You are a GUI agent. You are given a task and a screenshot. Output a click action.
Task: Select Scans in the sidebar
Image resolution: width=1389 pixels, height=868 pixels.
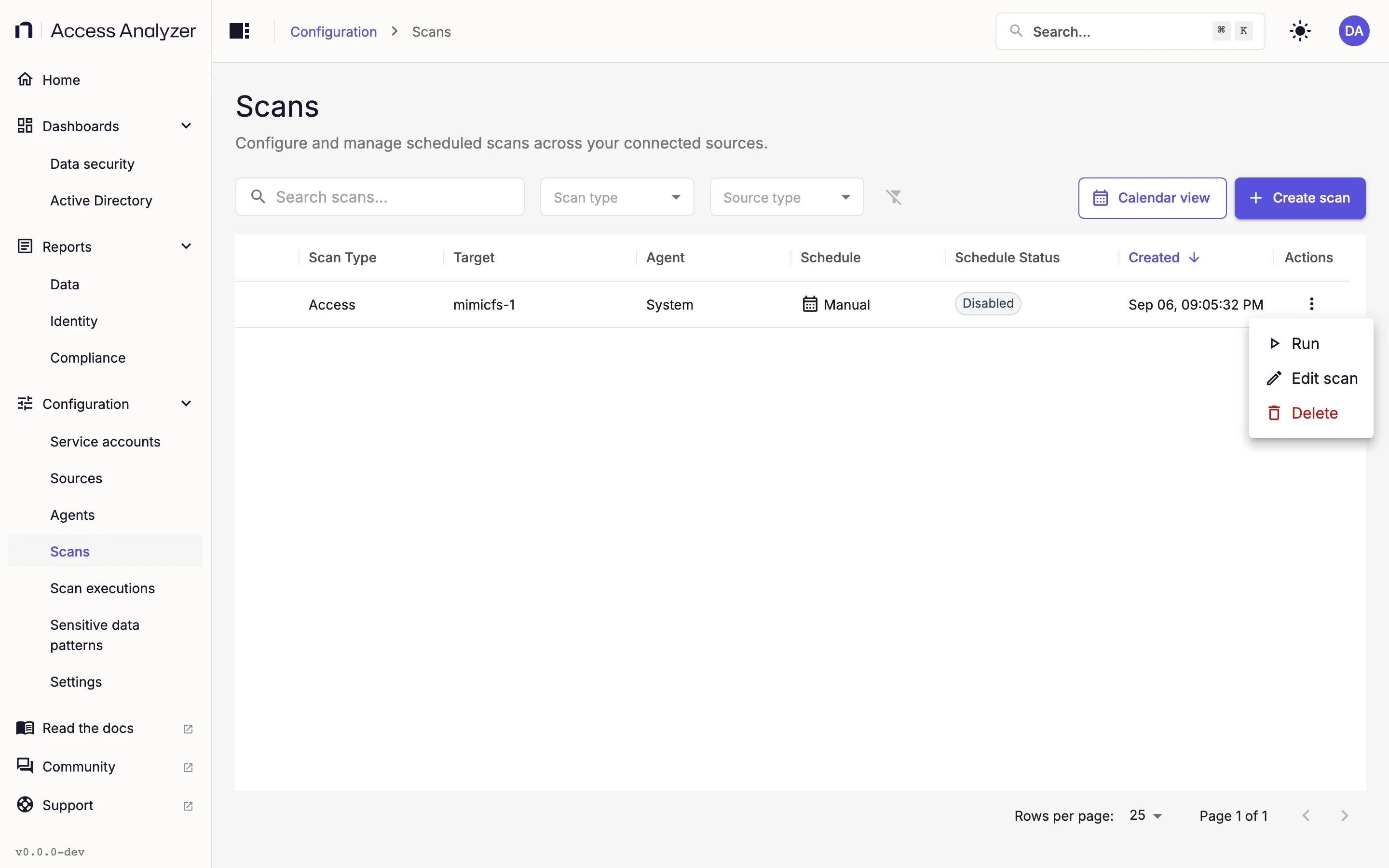[x=106, y=551]
